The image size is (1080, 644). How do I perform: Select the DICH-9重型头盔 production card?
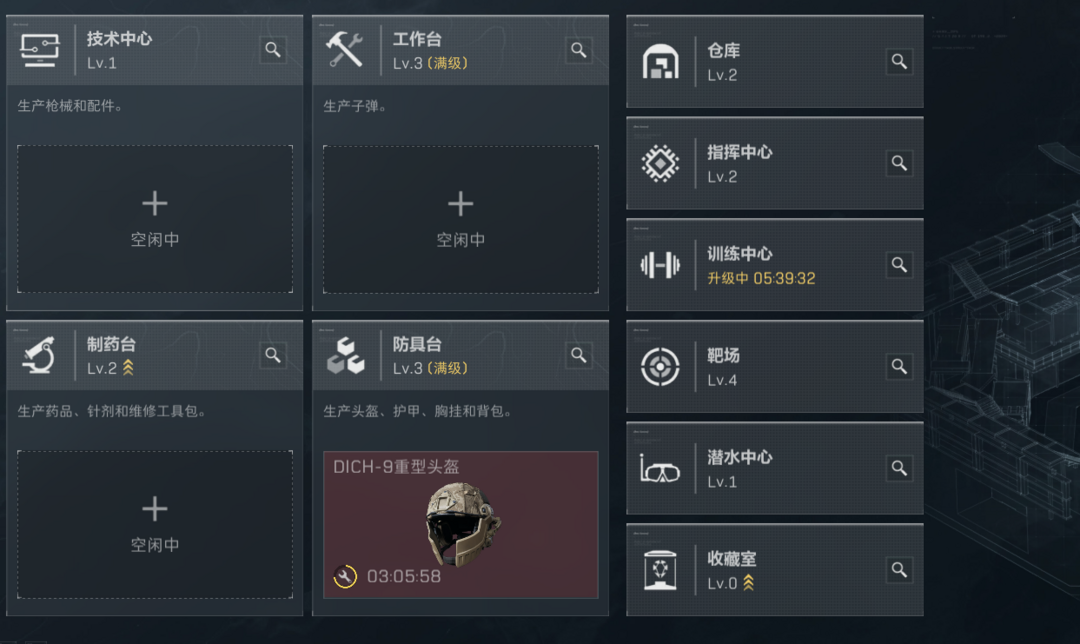pyautogui.click(x=461, y=524)
